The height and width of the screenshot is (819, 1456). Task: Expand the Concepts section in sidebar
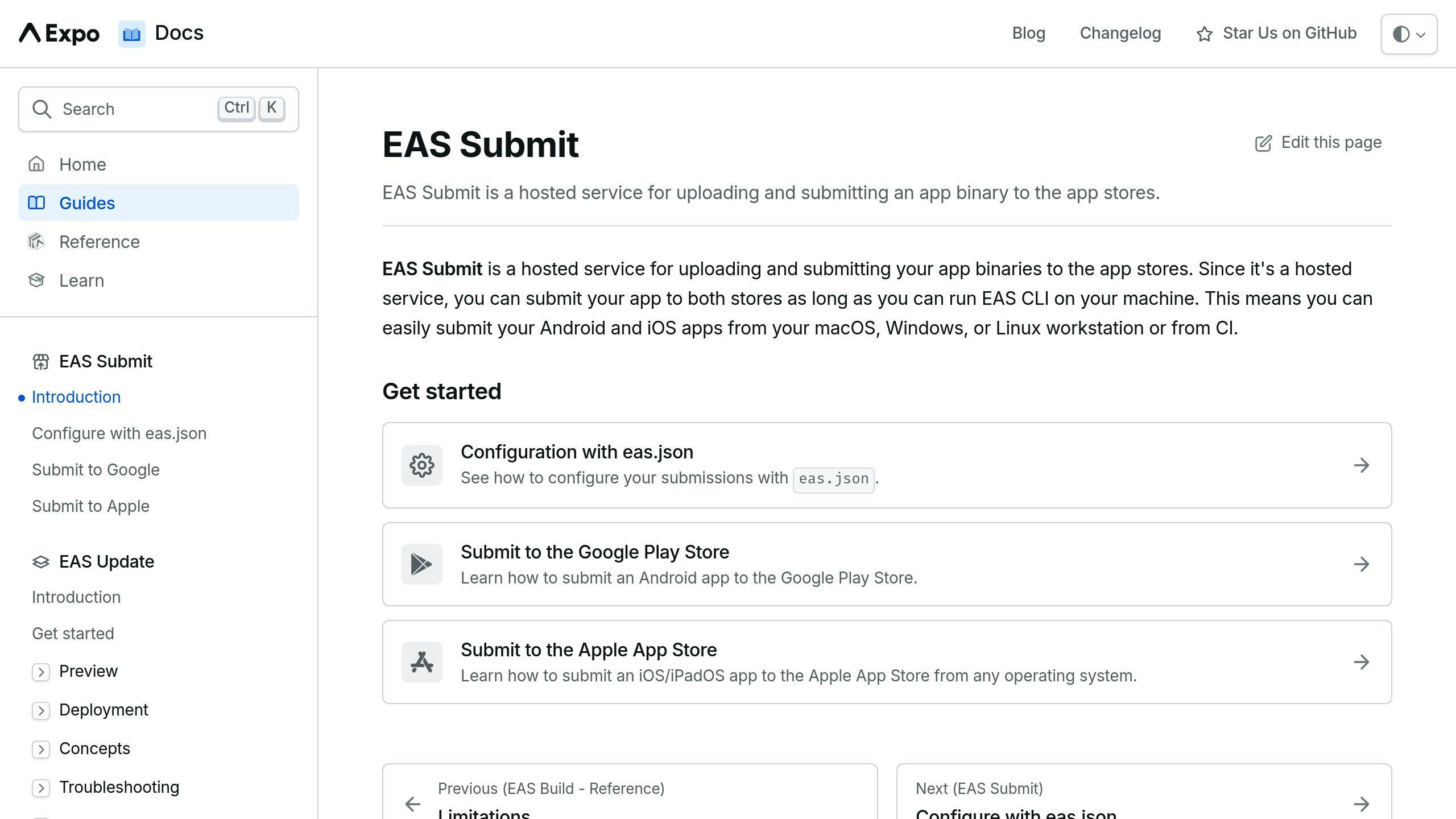tap(41, 748)
